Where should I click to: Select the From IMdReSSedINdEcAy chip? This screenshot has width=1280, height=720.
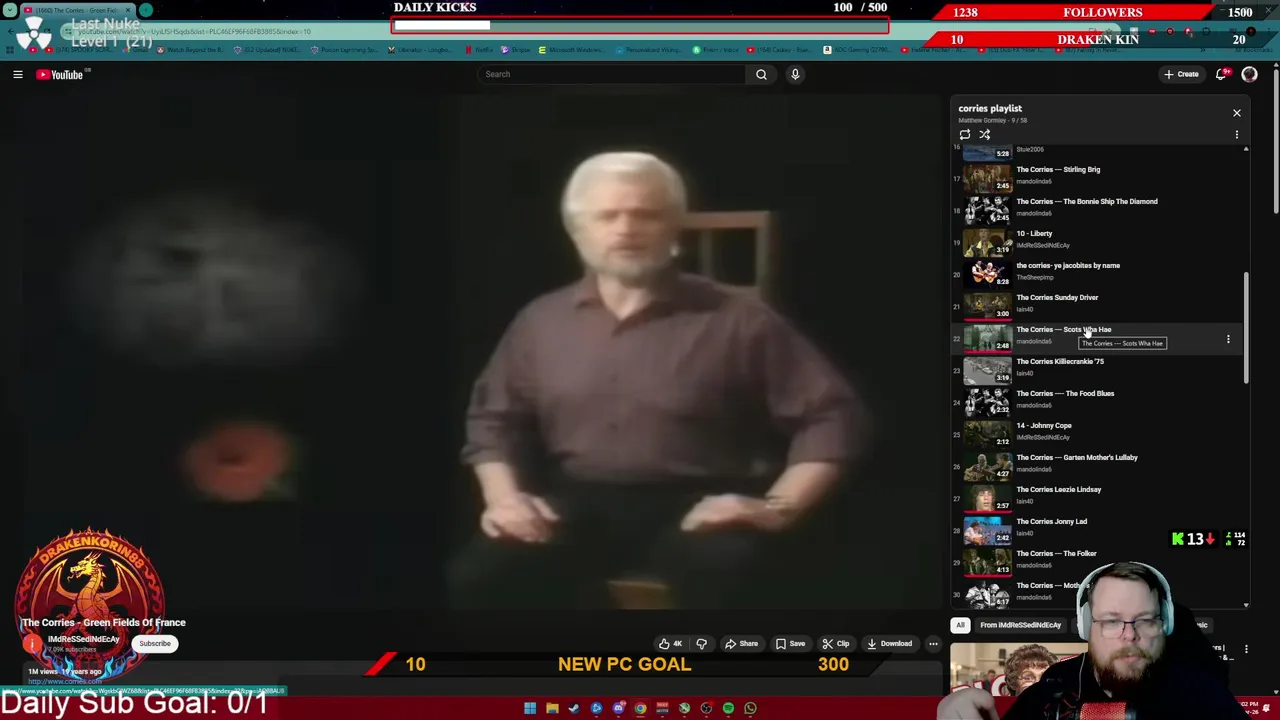1020,625
